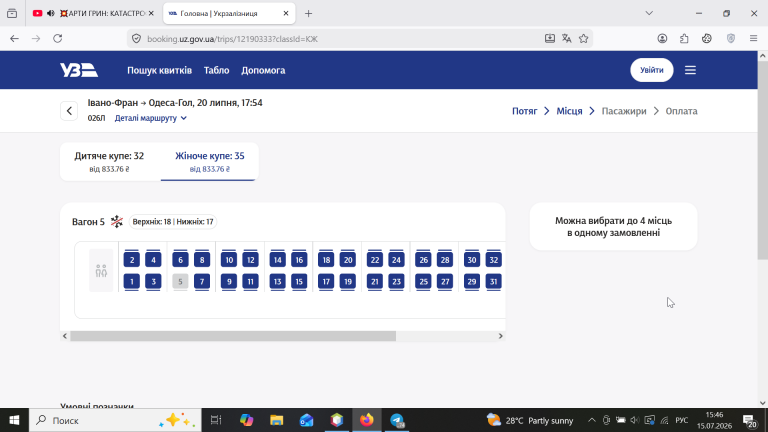Click the translate page icon in address bar
The width and height of the screenshot is (768, 432).
tap(567, 39)
